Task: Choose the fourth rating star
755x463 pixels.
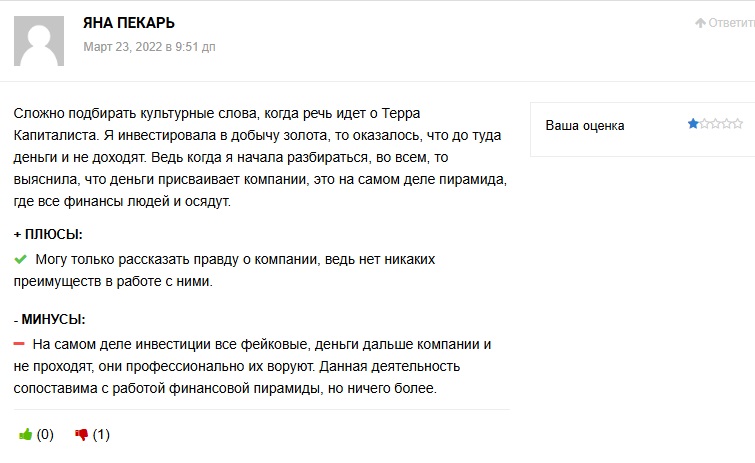Action: click(x=726, y=125)
